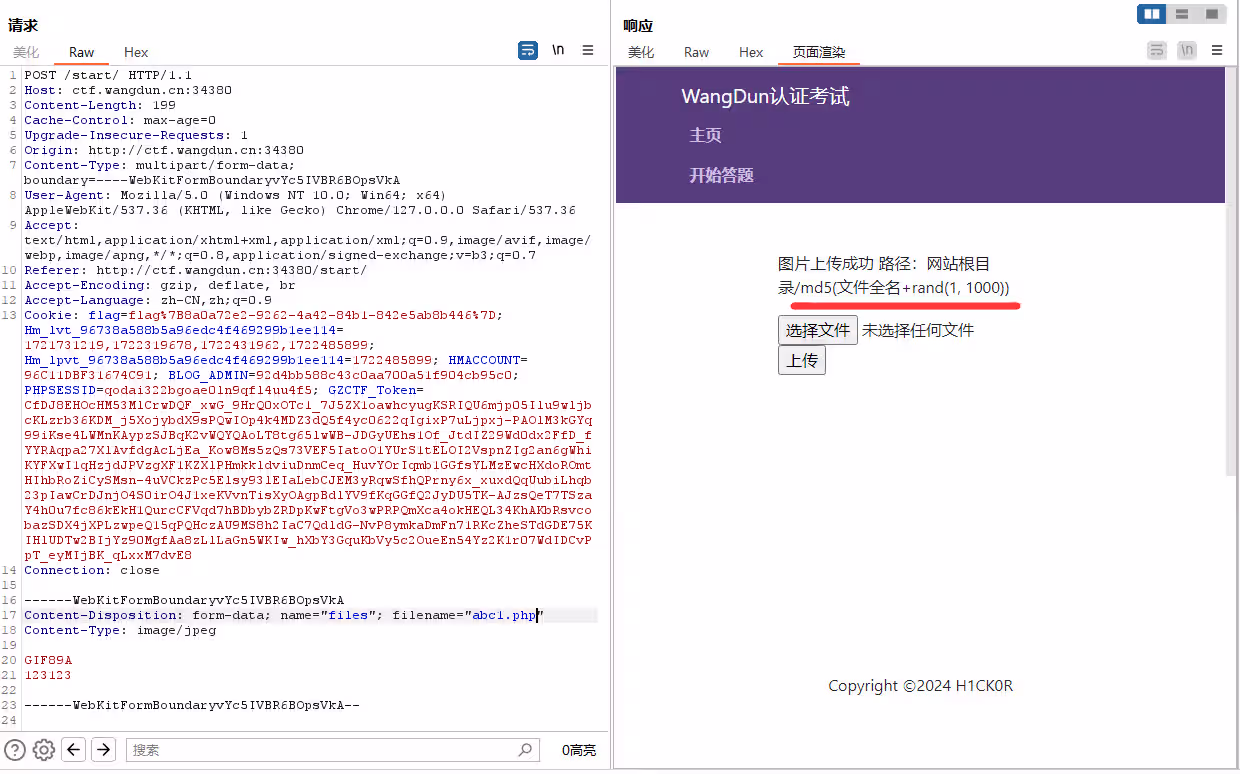This screenshot has width=1240, height=774.
Task: Select the request 美化 tab
Action: (26, 52)
